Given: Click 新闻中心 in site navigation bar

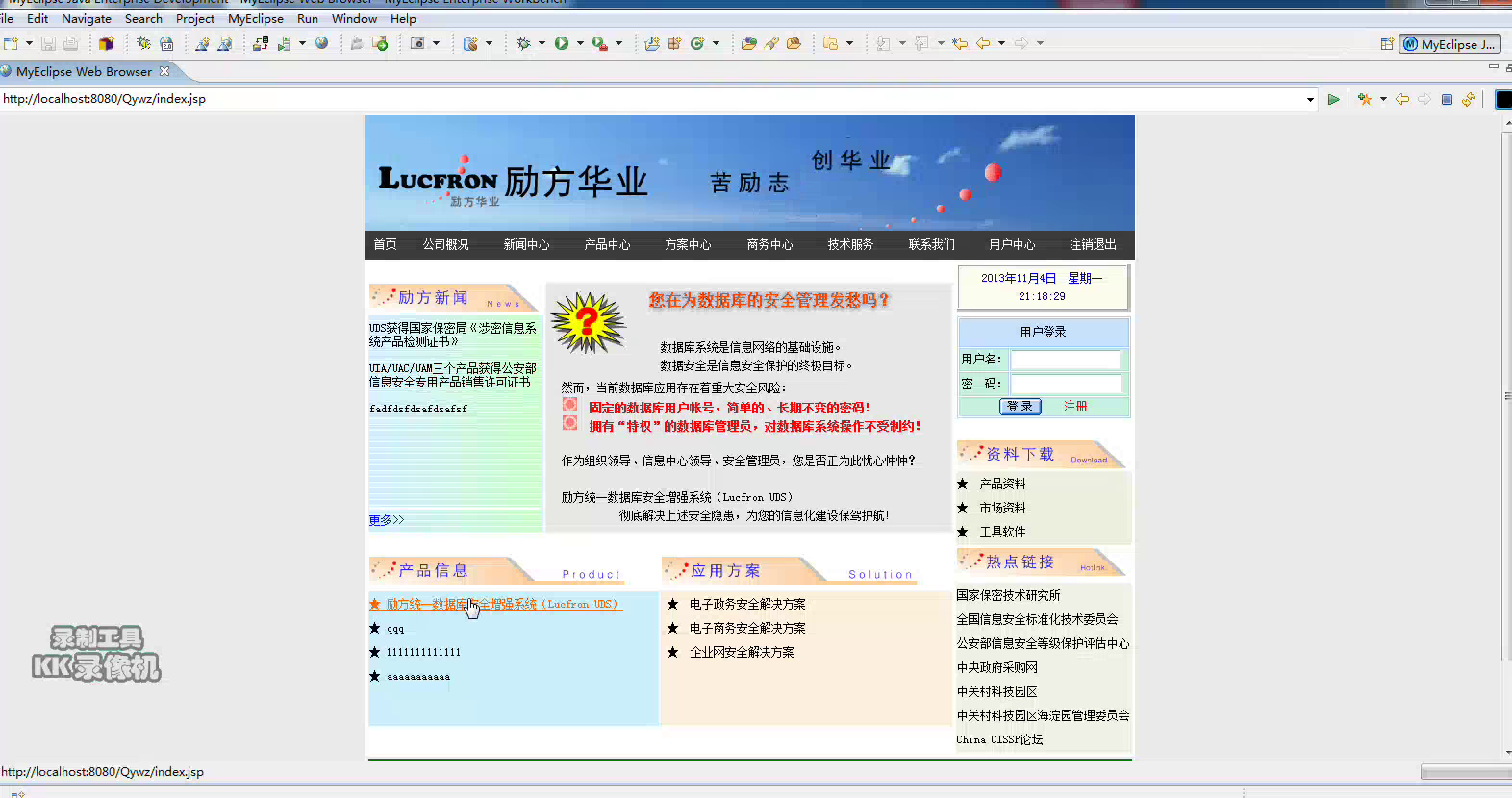Looking at the screenshot, I should (x=526, y=245).
